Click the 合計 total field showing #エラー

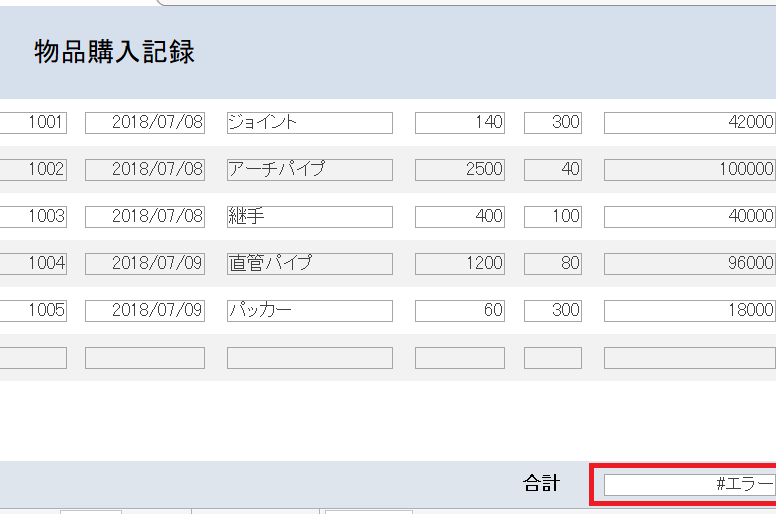(689, 485)
